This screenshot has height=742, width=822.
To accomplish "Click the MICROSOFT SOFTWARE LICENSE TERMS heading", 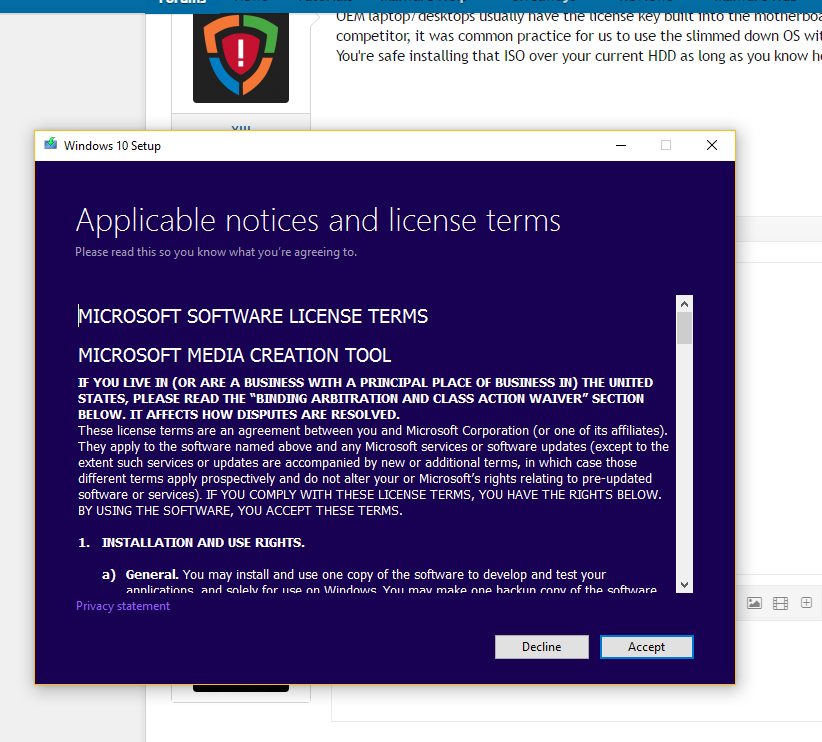I will click(253, 316).
